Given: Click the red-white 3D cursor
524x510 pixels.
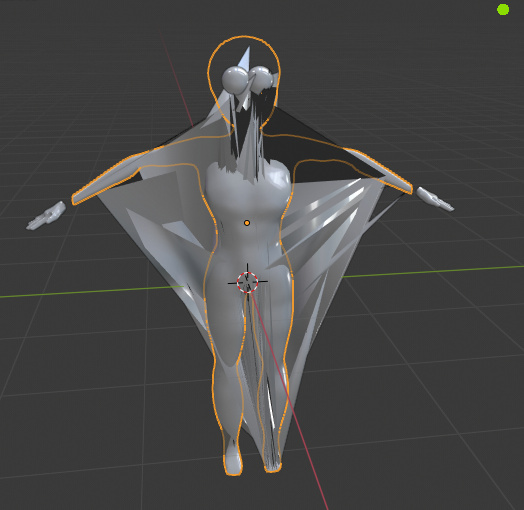Looking at the screenshot, I should point(248,282).
